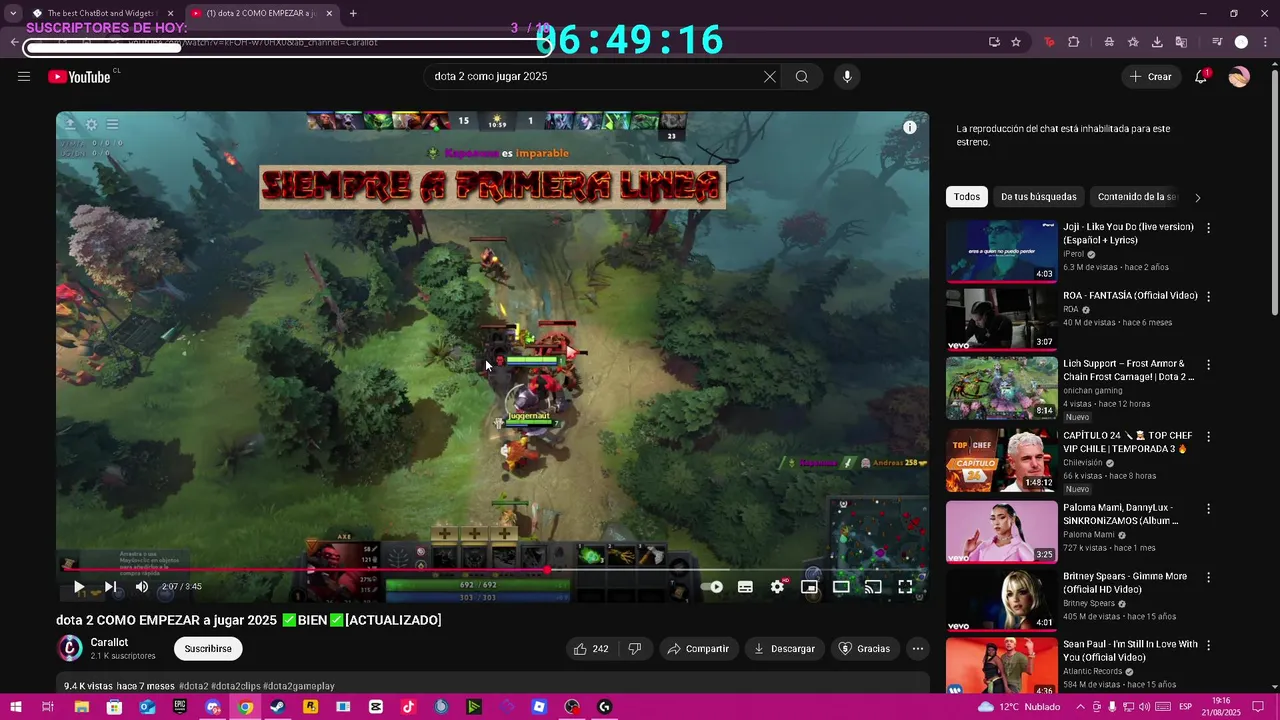This screenshot has height=720, width=1280.
Task: Go to the YouTube home logo
Action: [79, 77]
